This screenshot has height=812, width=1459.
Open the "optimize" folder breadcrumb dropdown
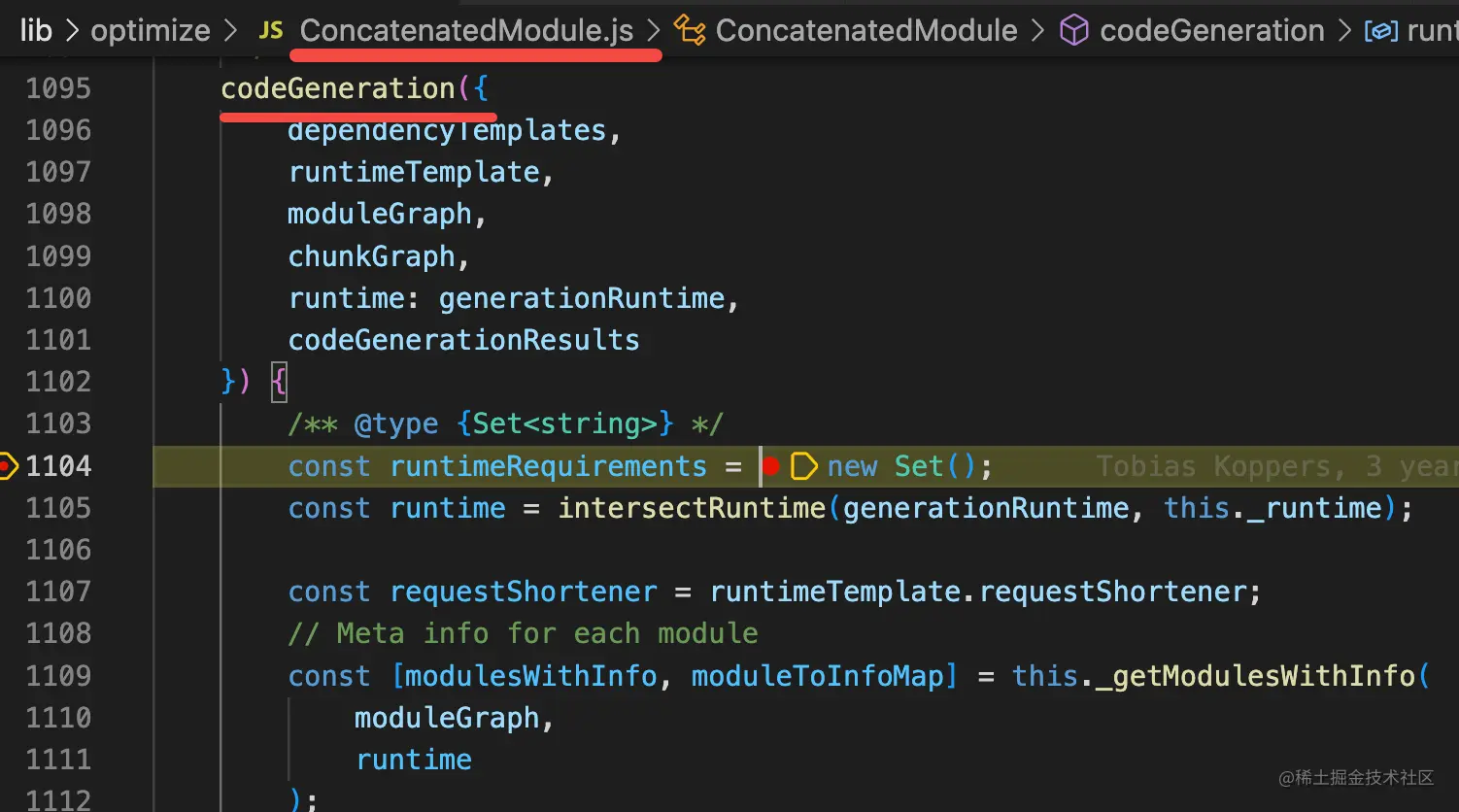pyautogui.click(x=151, y=31)
